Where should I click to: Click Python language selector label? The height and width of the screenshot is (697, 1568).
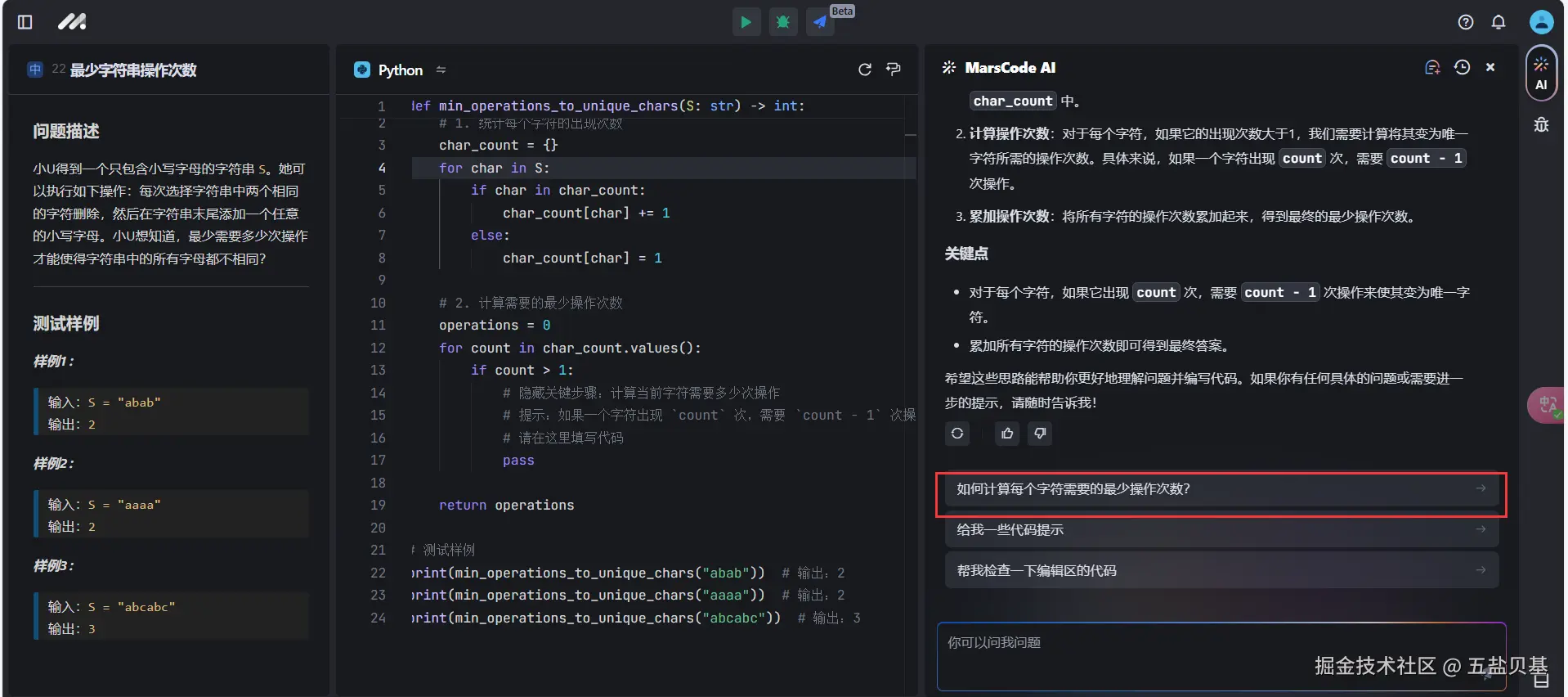pyautogui.click(x=401, y=70)
